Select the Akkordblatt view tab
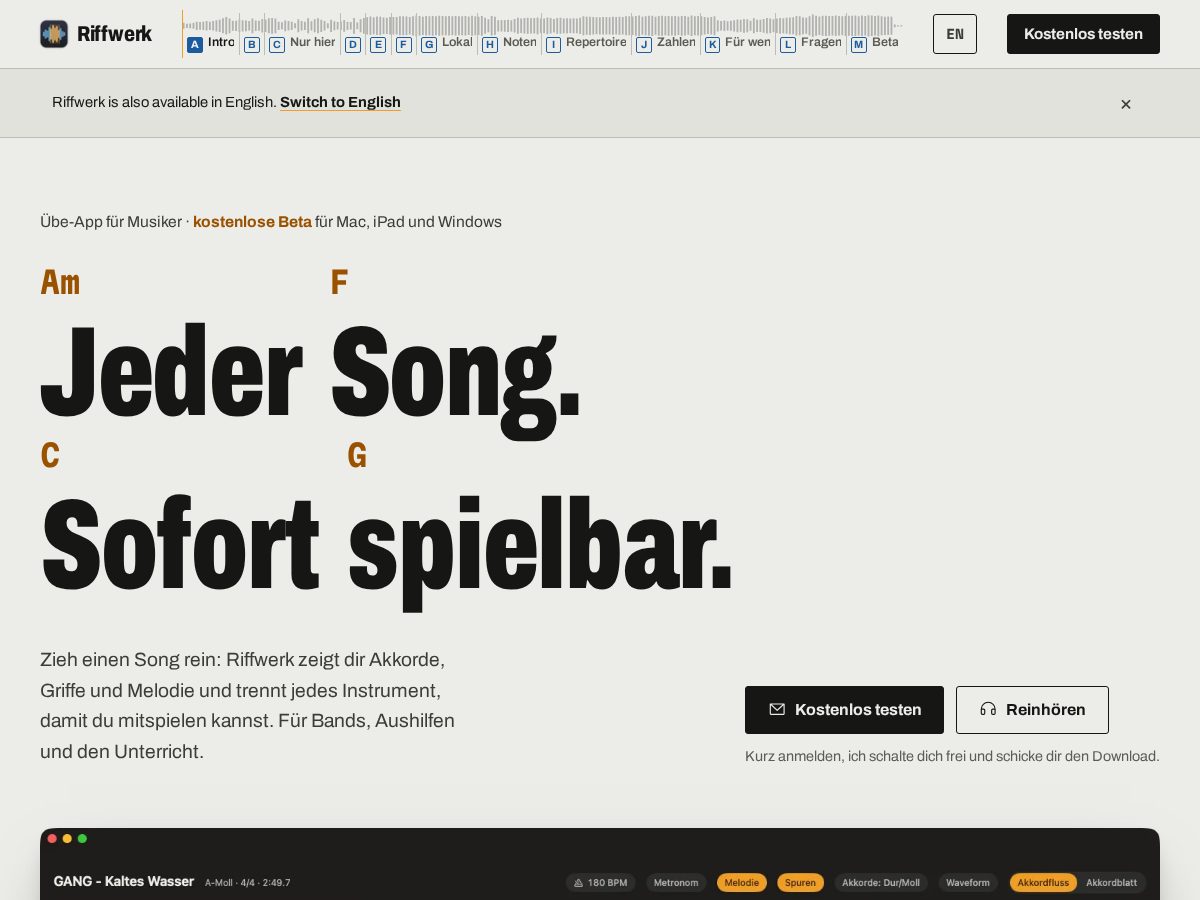 click(x=1112, y=883)
